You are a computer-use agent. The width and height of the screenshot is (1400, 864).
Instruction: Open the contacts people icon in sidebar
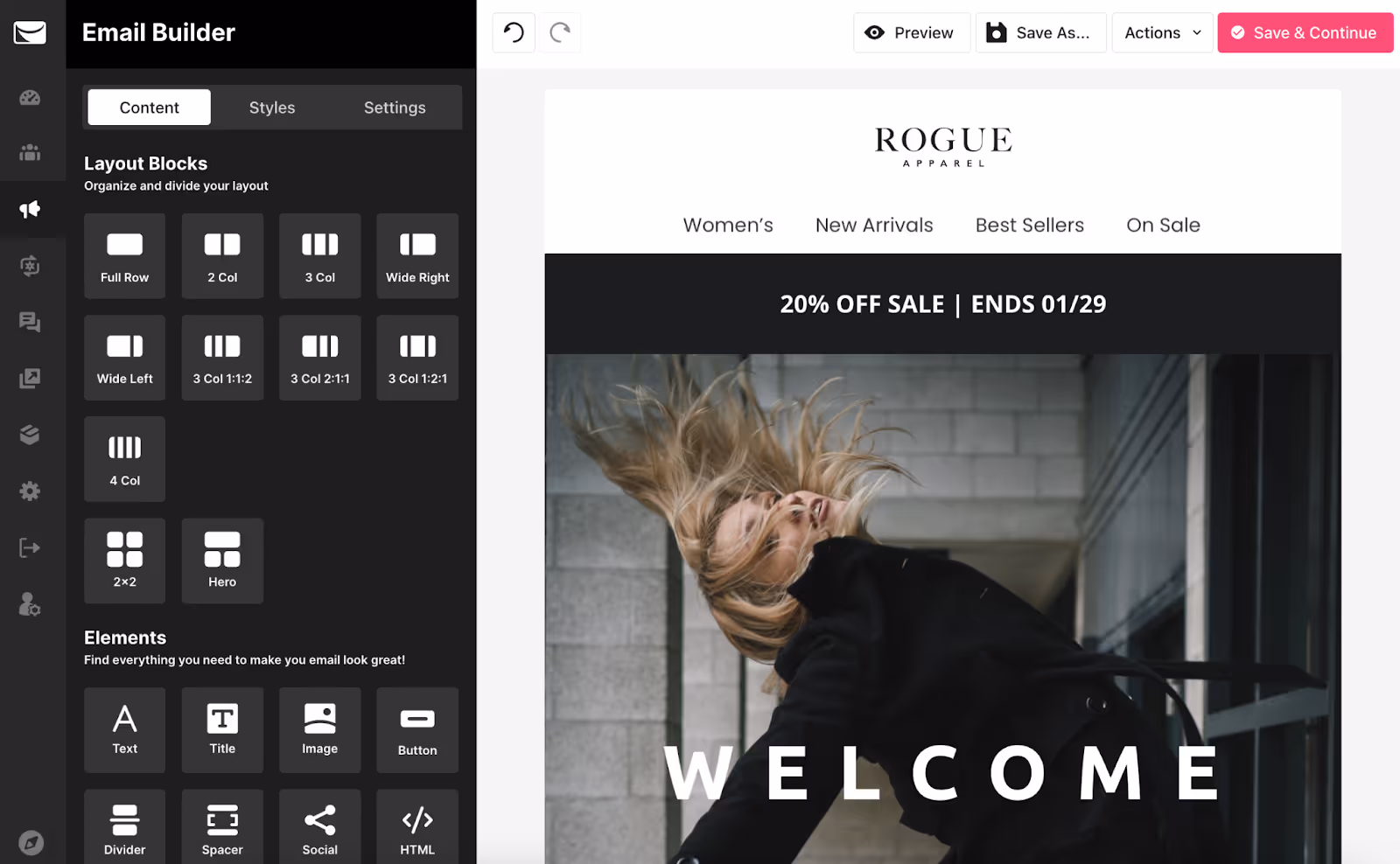tap(30, 153)
